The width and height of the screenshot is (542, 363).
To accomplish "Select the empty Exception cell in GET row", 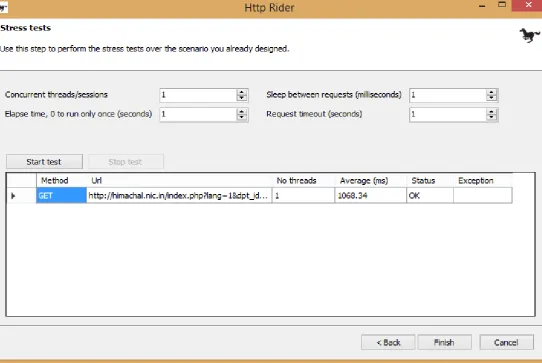I will point(483,195).
